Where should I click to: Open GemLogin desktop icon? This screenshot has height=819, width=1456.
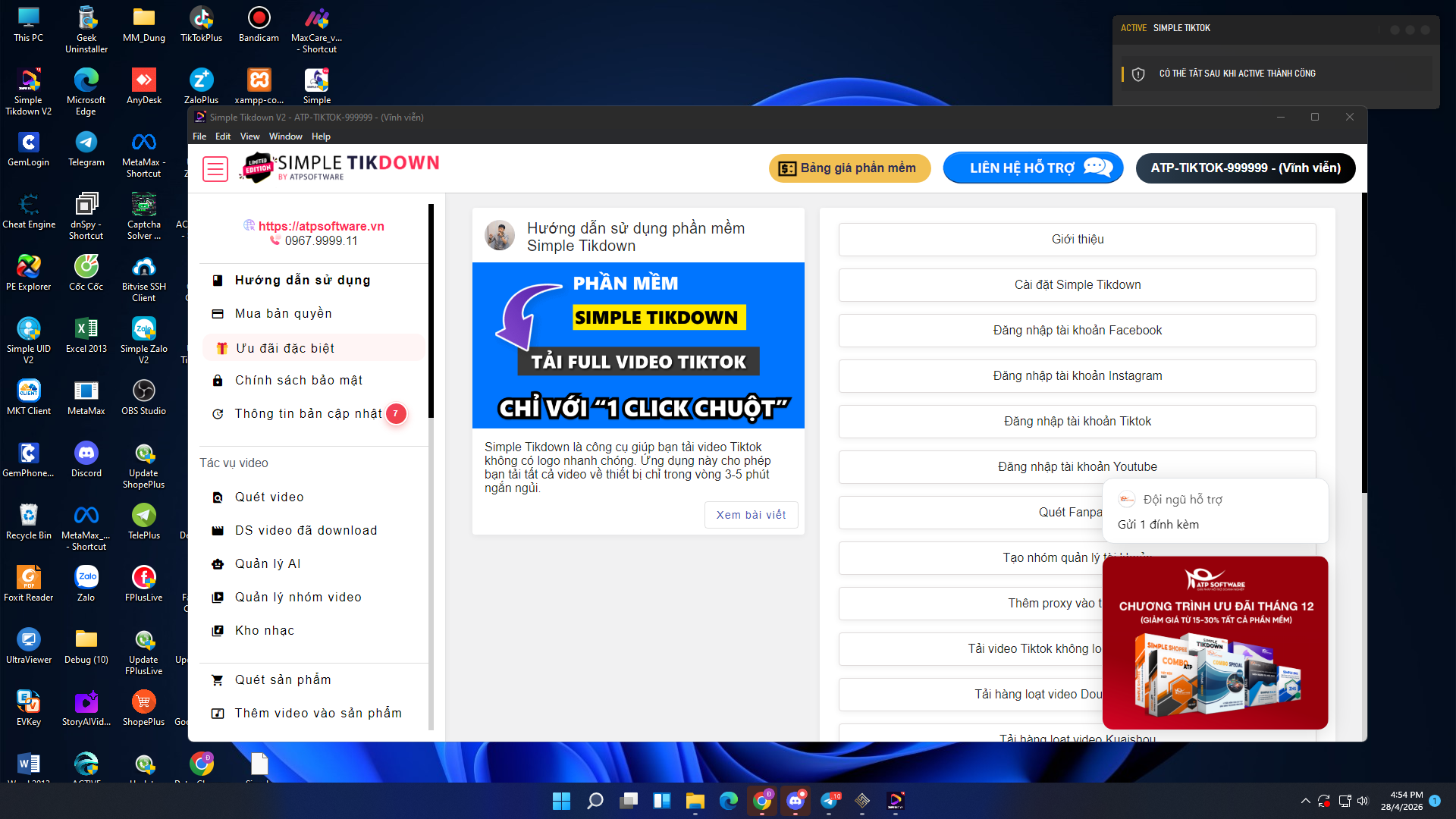(x=29, y=149)
